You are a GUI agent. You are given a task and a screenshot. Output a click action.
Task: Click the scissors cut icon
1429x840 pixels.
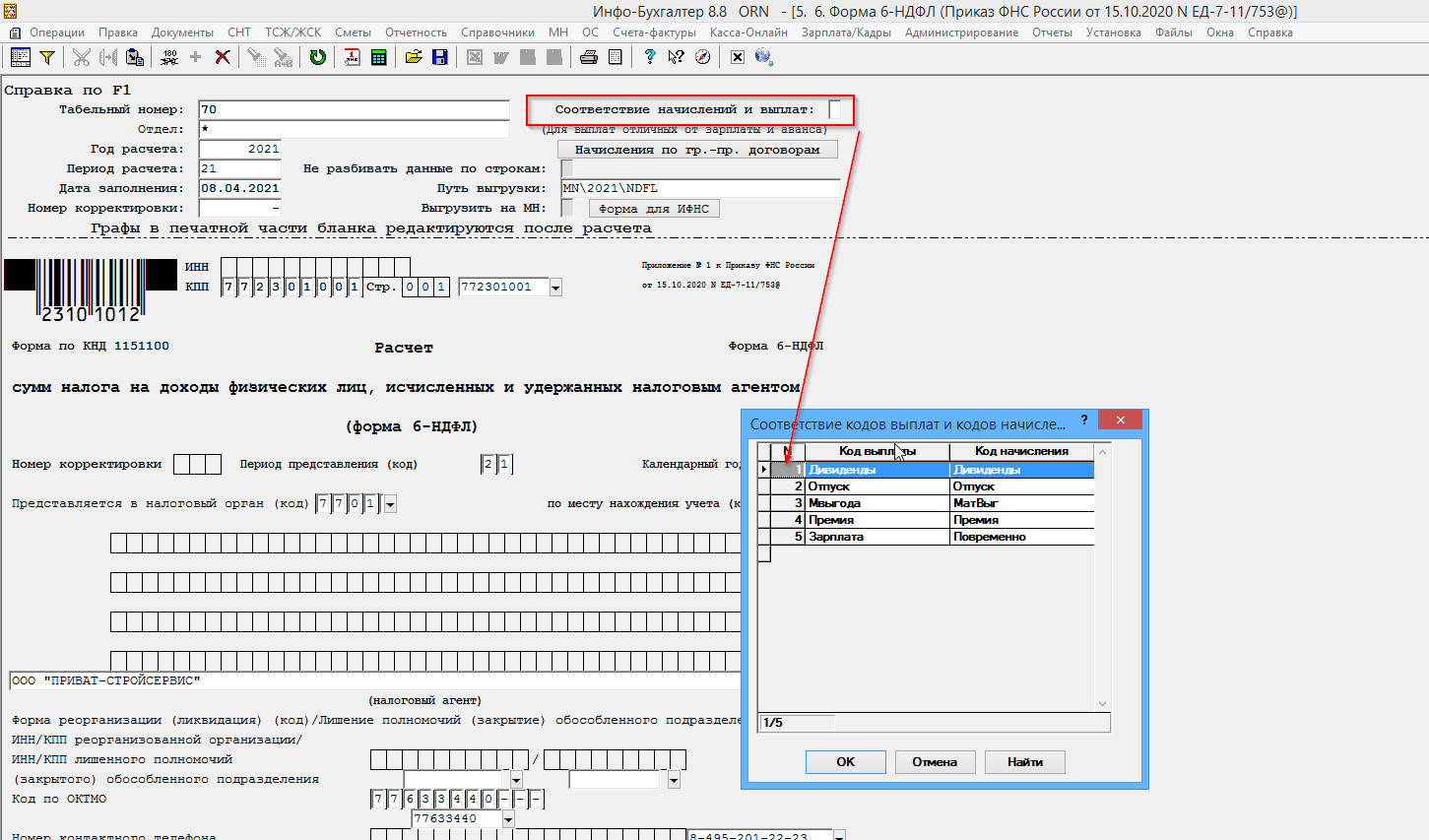coord(82,57)
